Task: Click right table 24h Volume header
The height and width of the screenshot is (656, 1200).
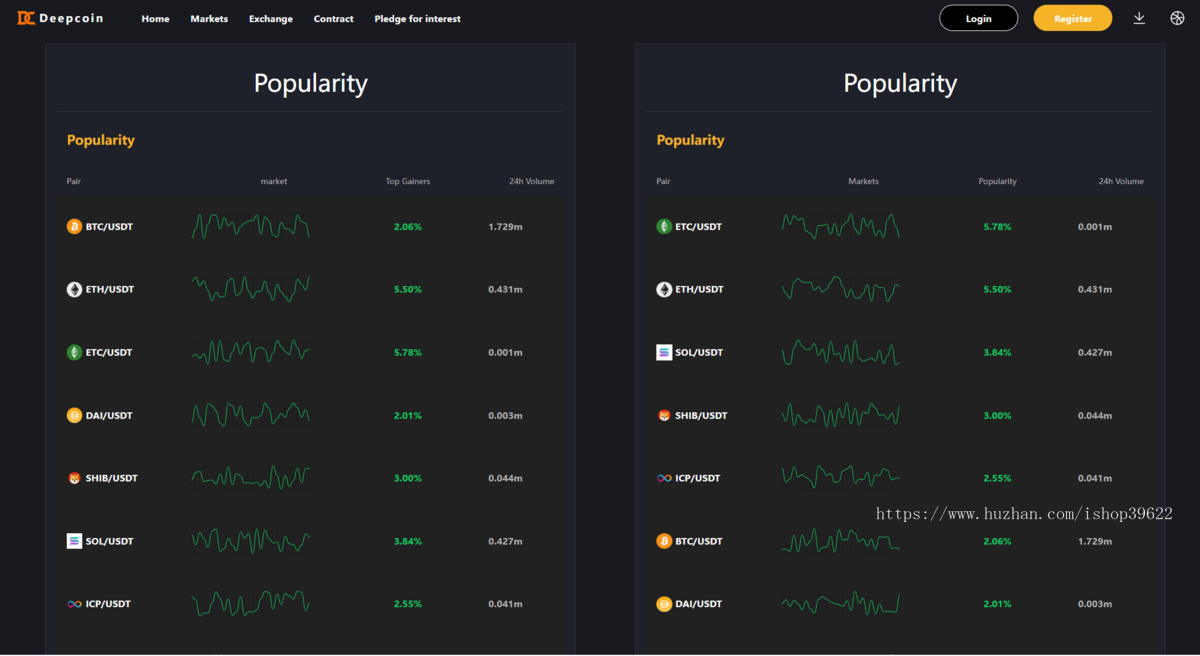Action: click(x=1121, y=182)
